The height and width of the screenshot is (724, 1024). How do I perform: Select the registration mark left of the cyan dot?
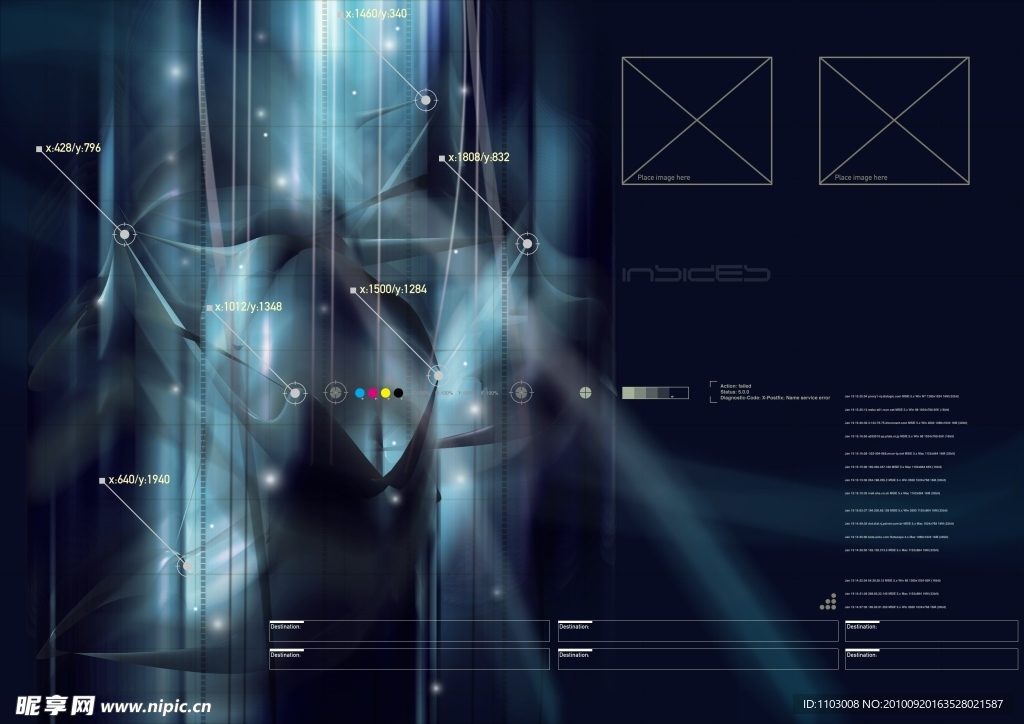click(x=336, y=392)
